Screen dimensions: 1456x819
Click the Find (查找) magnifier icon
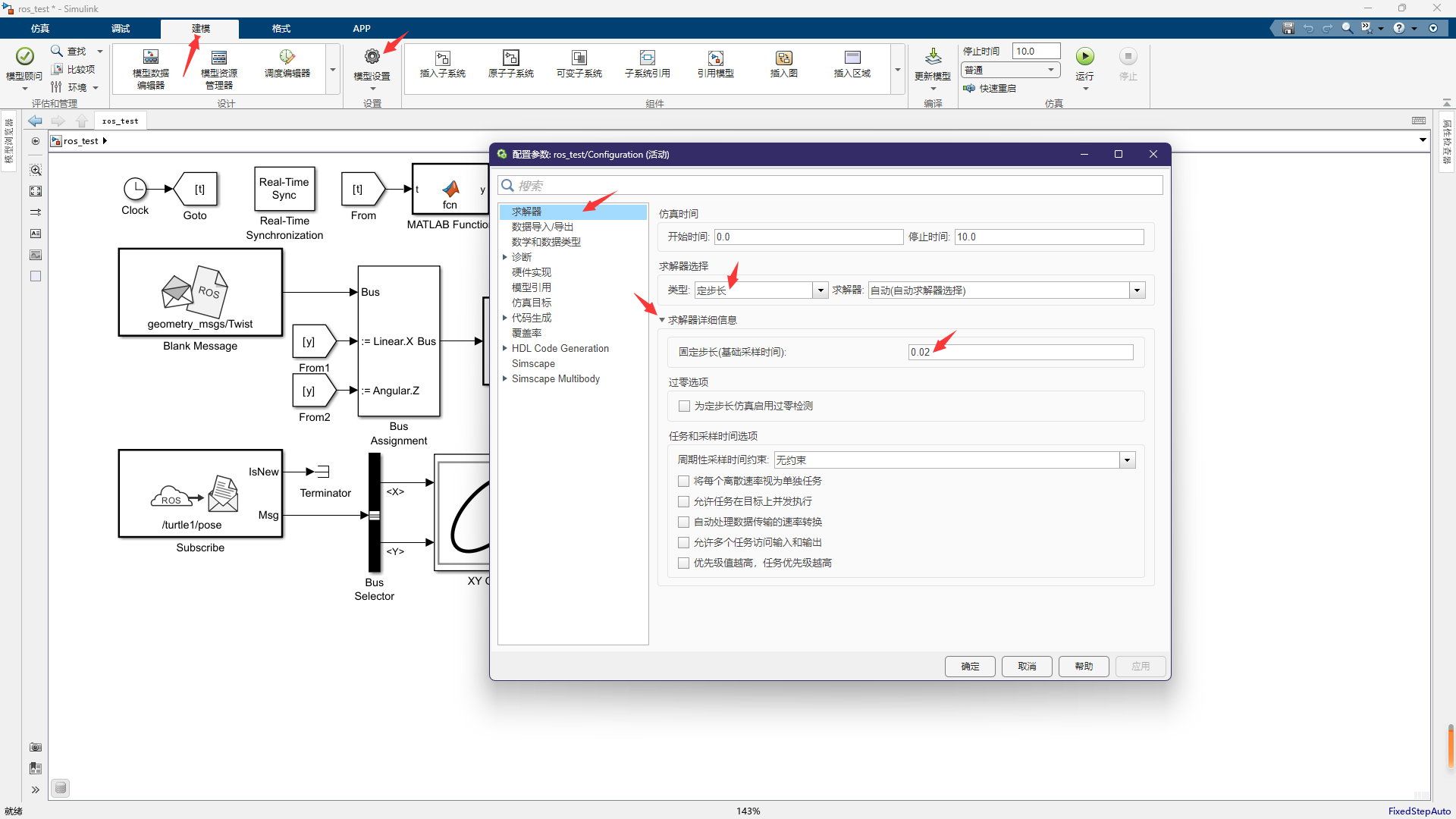[x=57, y=51]
